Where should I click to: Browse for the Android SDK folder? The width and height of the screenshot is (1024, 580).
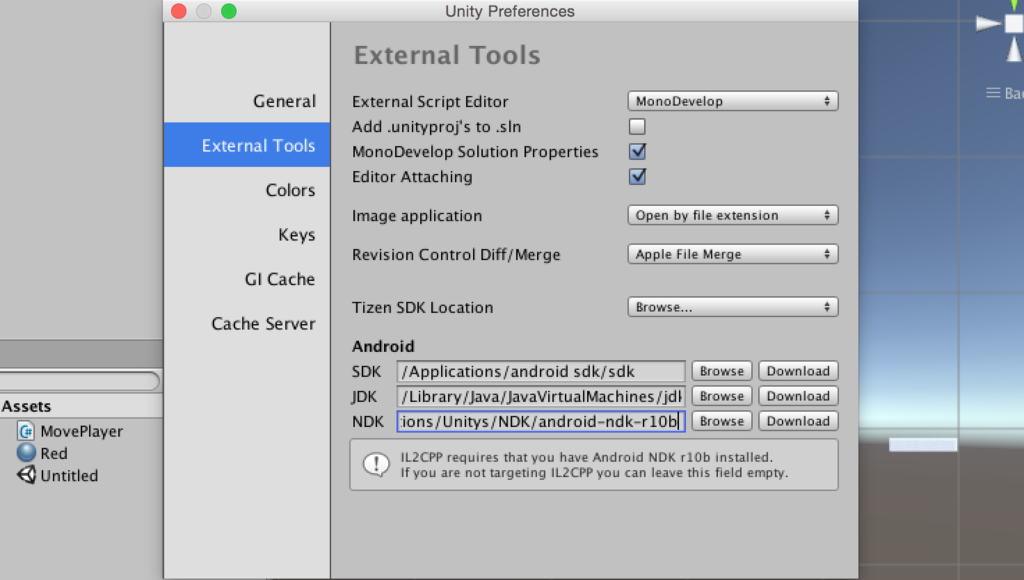(x=722, y=371)
